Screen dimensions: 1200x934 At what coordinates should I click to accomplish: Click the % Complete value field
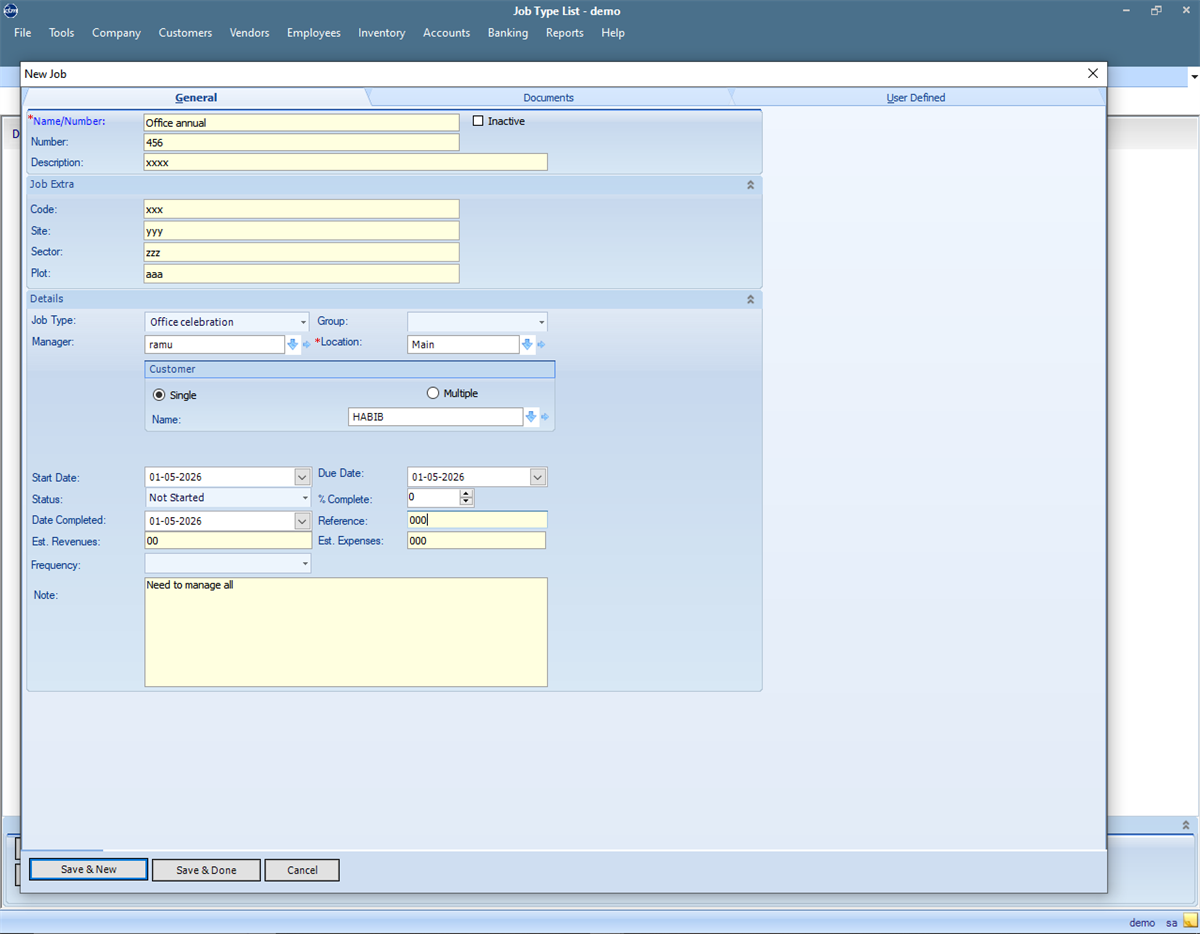(434, 497)
